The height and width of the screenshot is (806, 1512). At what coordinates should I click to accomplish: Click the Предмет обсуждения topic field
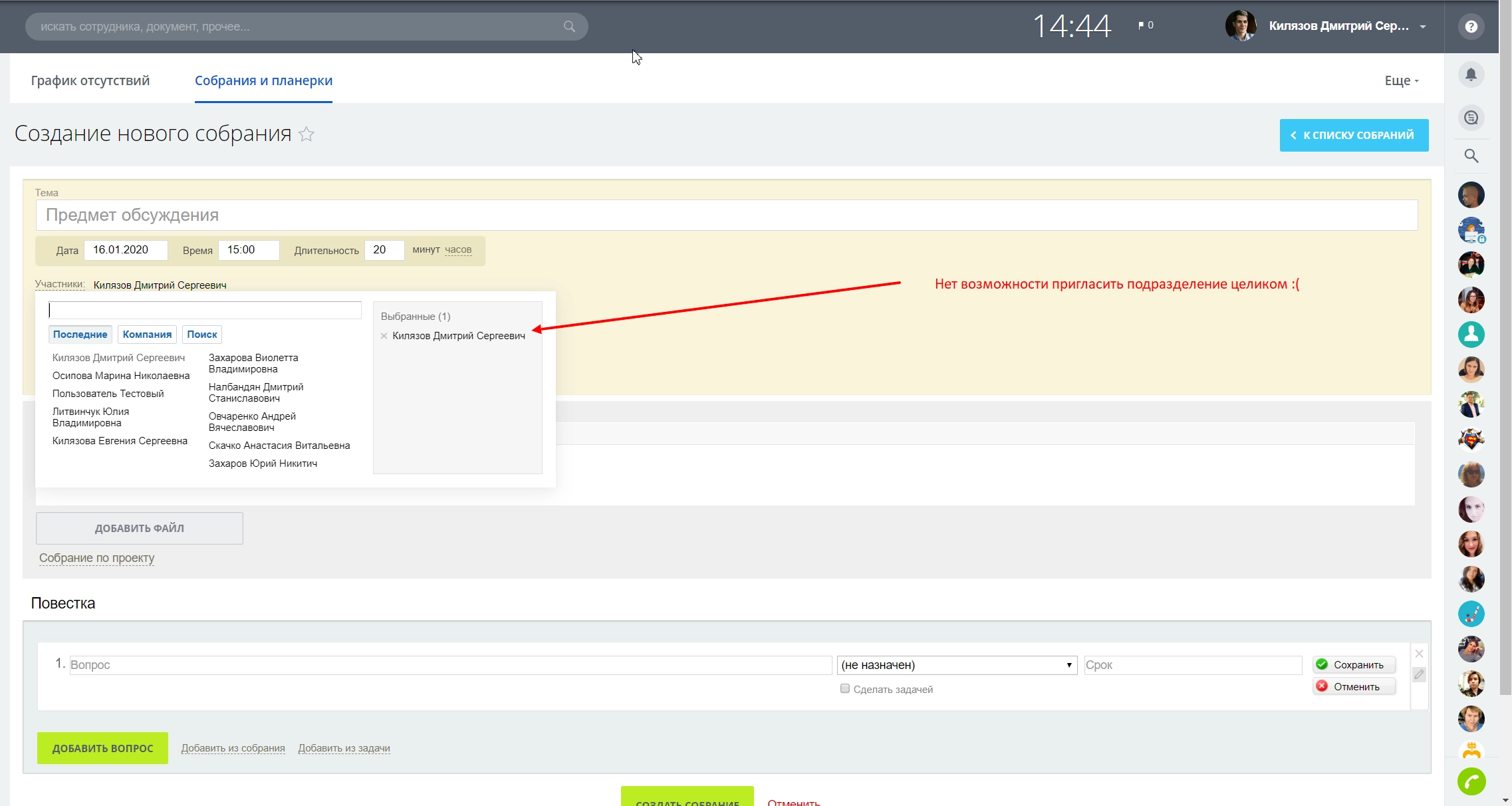727,215
